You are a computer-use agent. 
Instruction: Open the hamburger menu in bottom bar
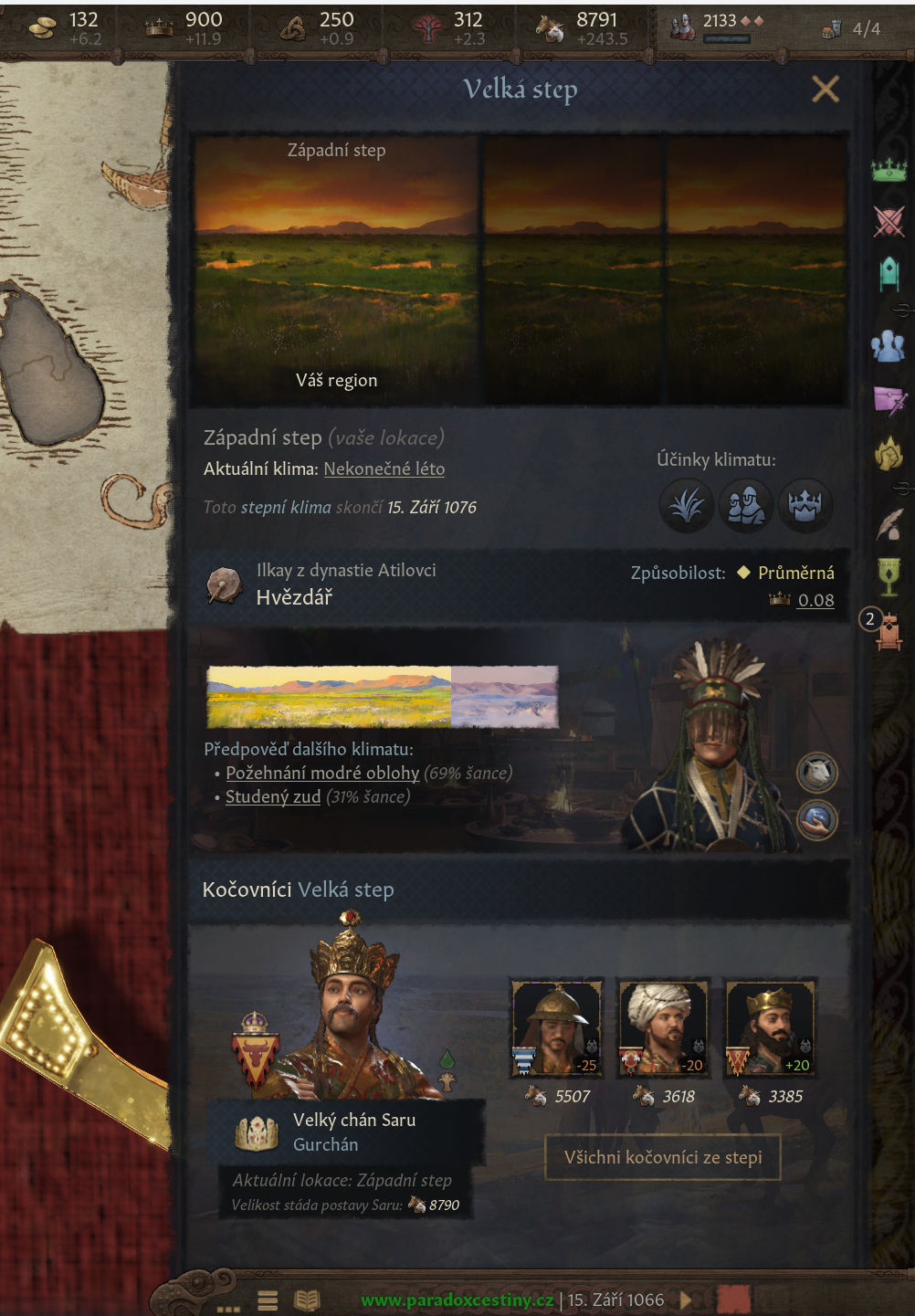click(268, 1300)
